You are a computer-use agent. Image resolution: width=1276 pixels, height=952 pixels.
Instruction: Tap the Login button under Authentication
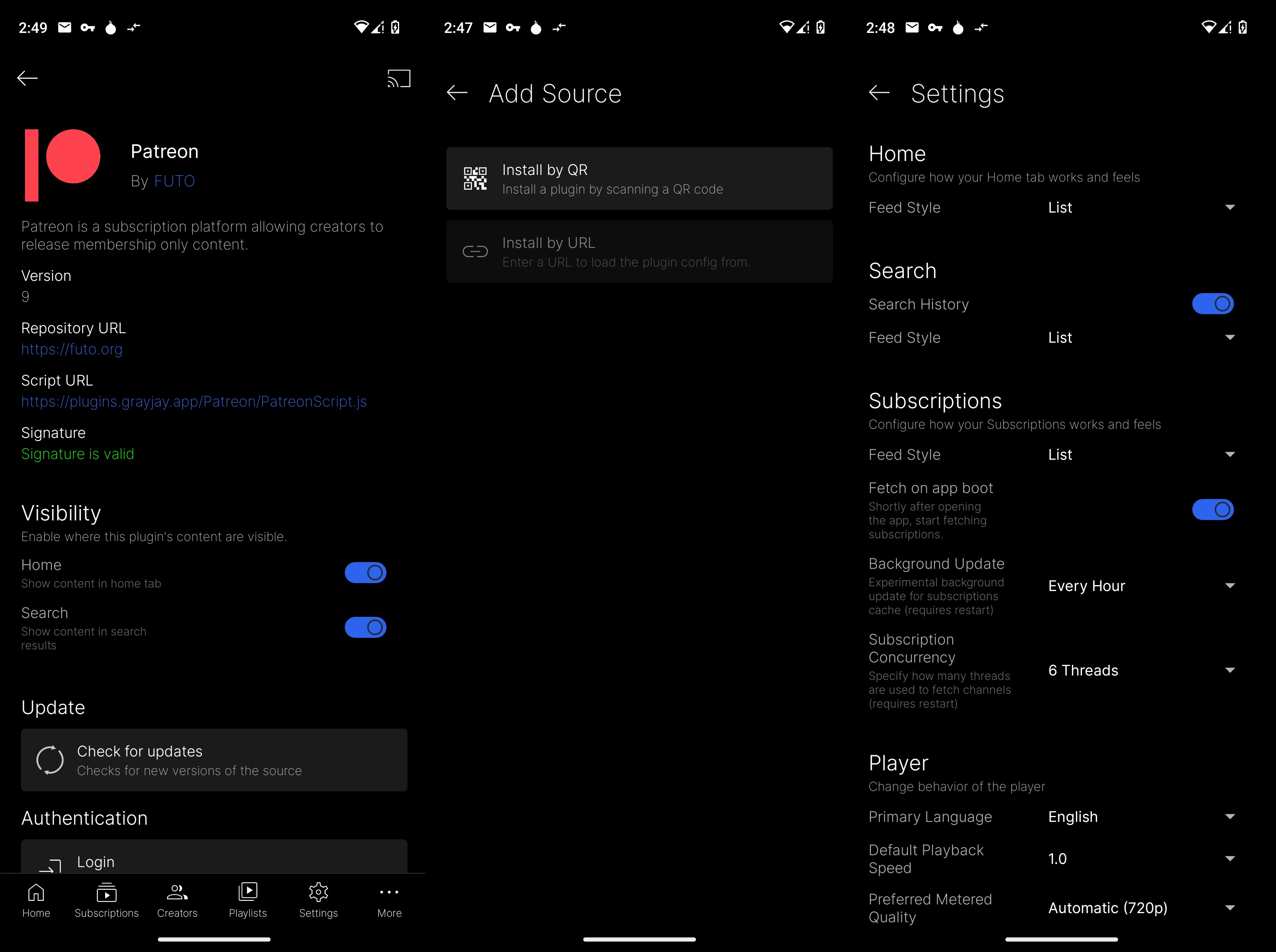click(x=214, y=856)
